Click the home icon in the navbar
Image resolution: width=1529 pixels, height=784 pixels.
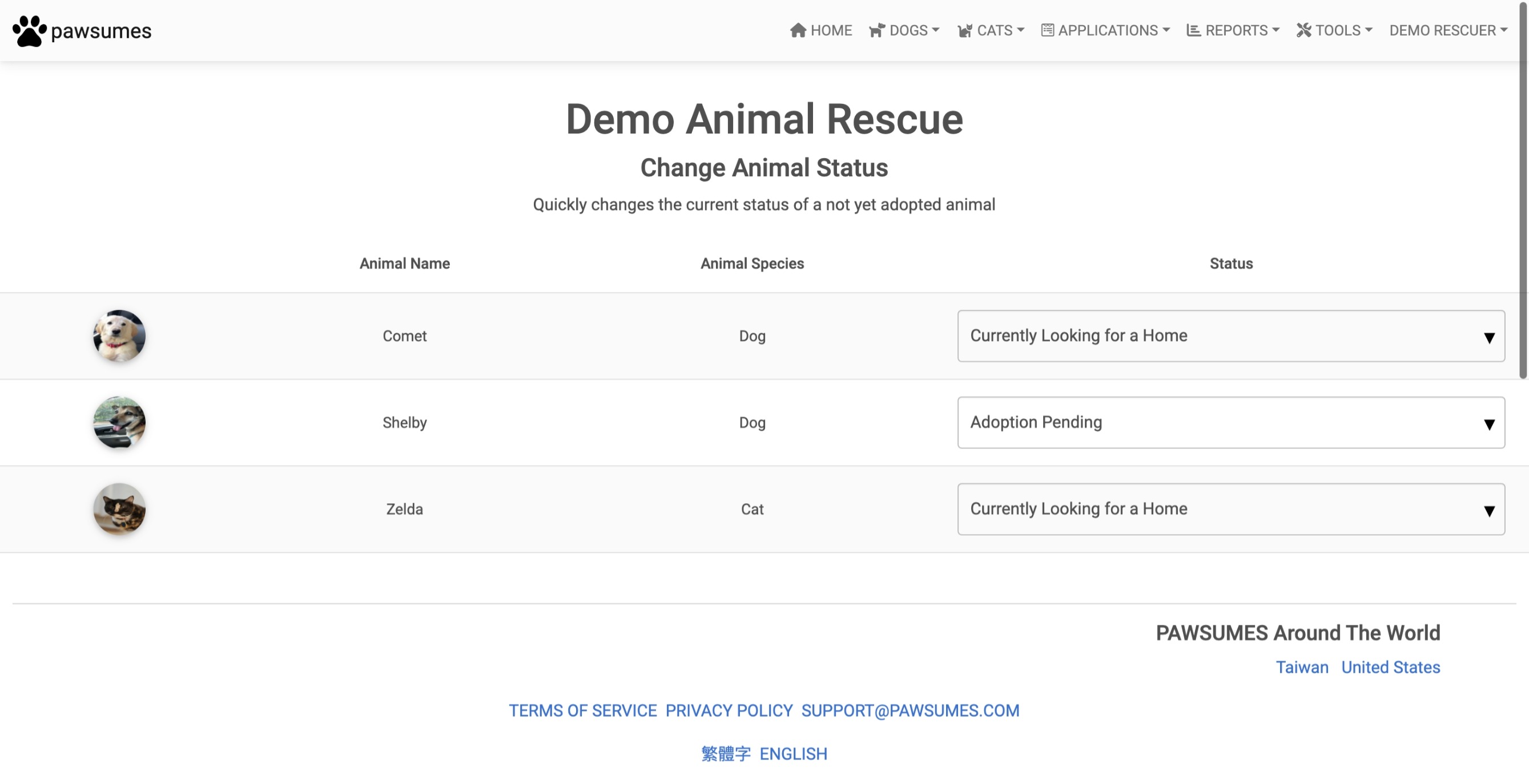(x=798, y=30)
